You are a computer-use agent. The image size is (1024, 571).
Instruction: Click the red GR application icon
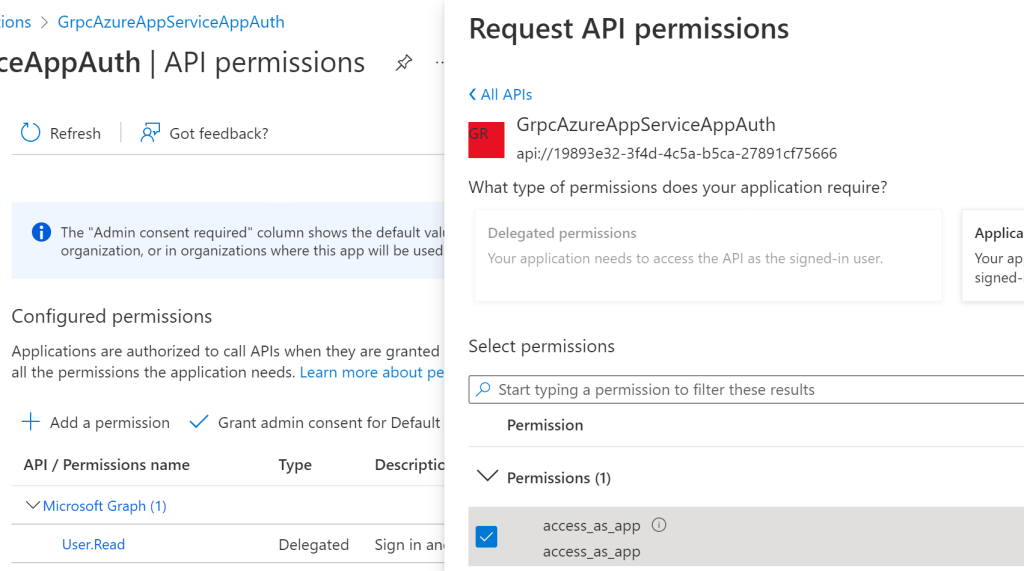pyautogui.click(x=492, y=139)
